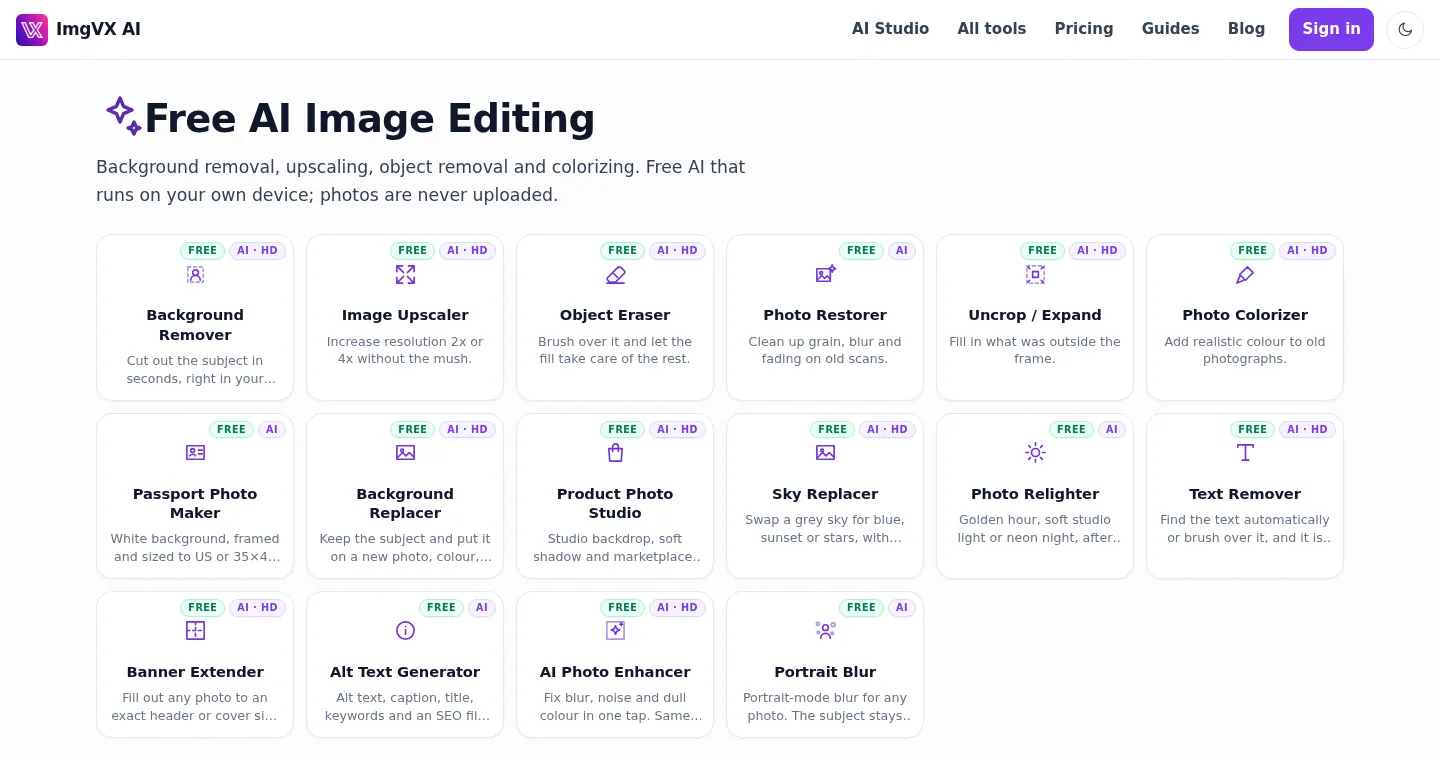Click the Banner Extender grid icon

click(x=195, y=630)
